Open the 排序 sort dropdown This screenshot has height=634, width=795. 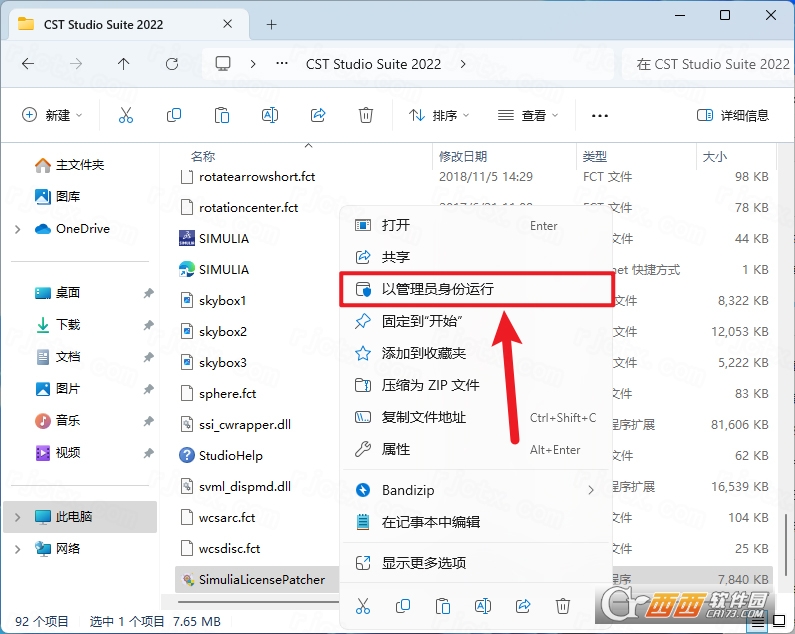click(439, 116)
